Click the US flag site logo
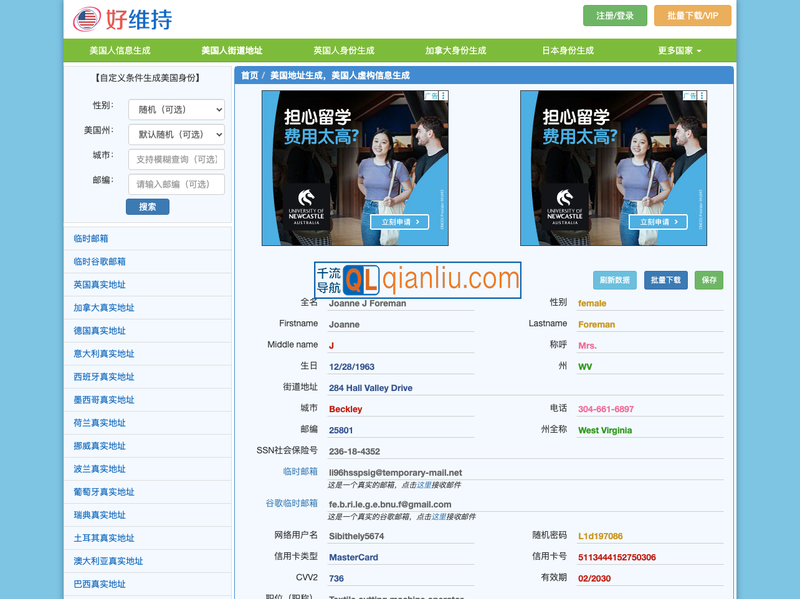This screenshot has width=800, height=599. tap(87, 19)
